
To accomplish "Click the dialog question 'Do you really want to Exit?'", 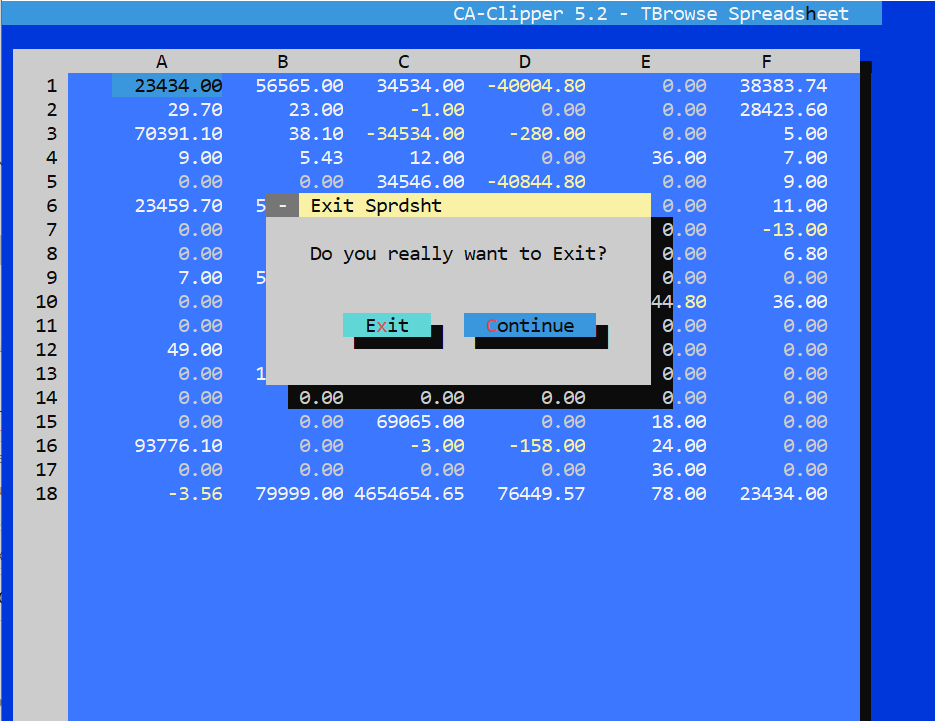I will (458, 254).
